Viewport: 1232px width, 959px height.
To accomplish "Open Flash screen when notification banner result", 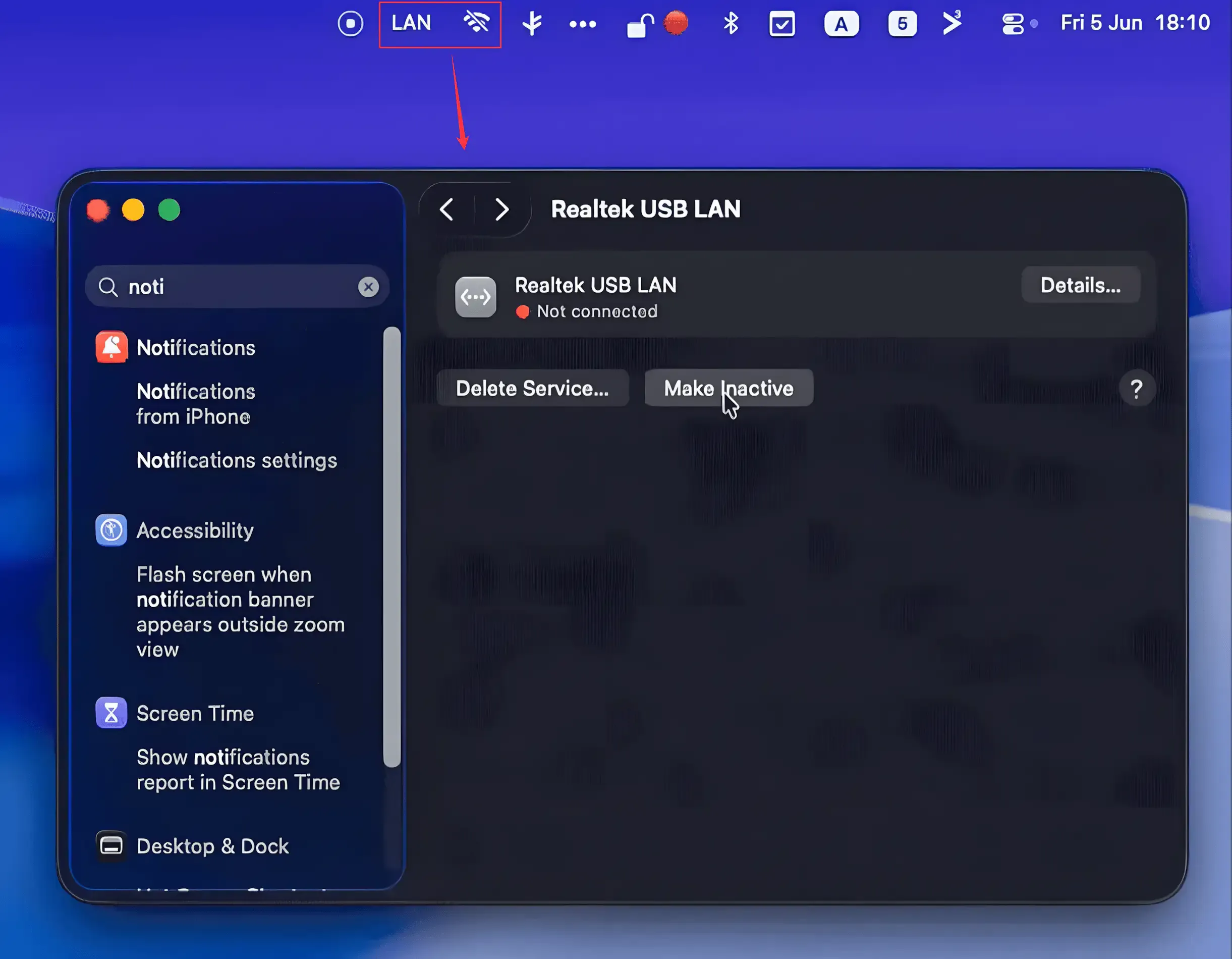I will (241, 612).
